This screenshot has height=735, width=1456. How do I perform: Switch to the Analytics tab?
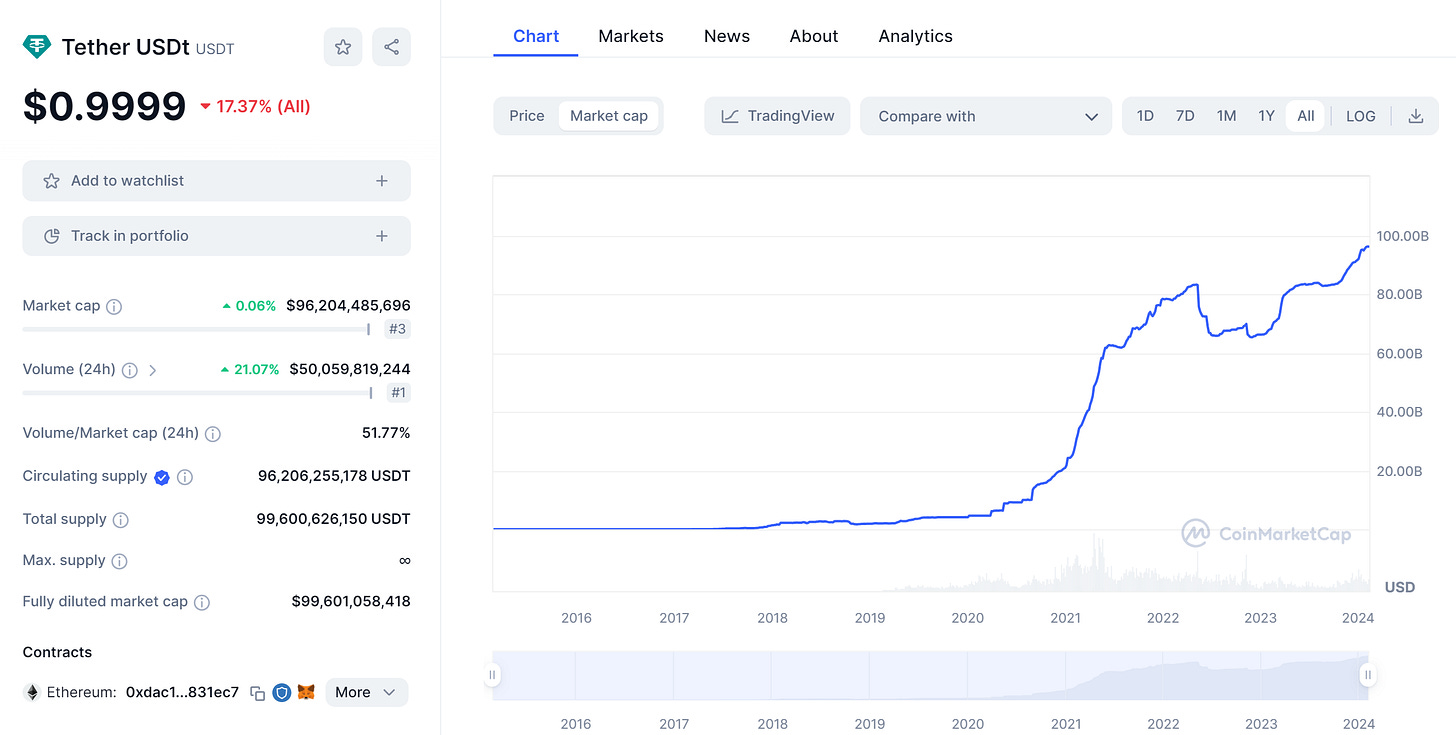coord(916,36)
